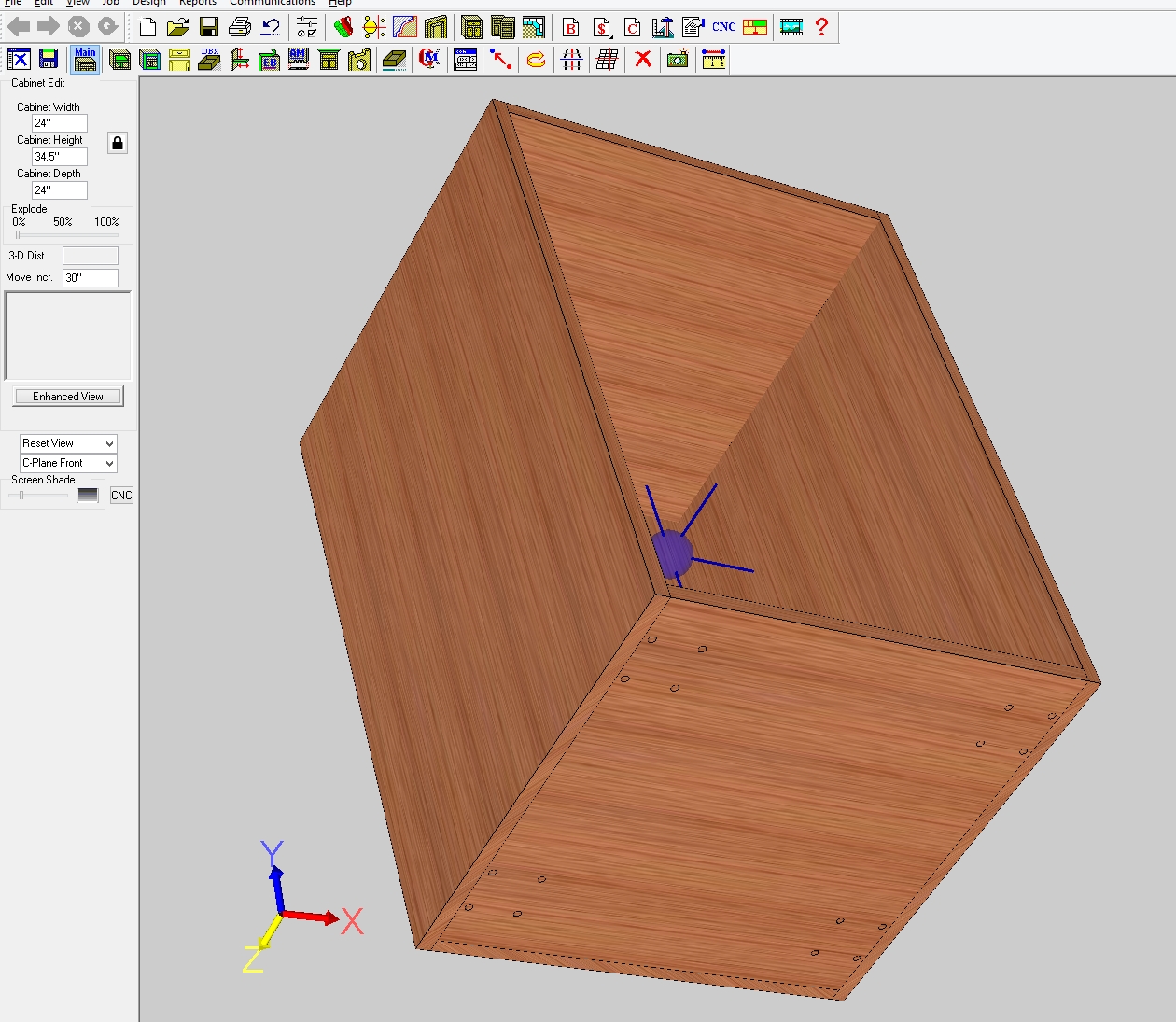
Task: Click the camera snapshot icon
Action: click(678, 60)
